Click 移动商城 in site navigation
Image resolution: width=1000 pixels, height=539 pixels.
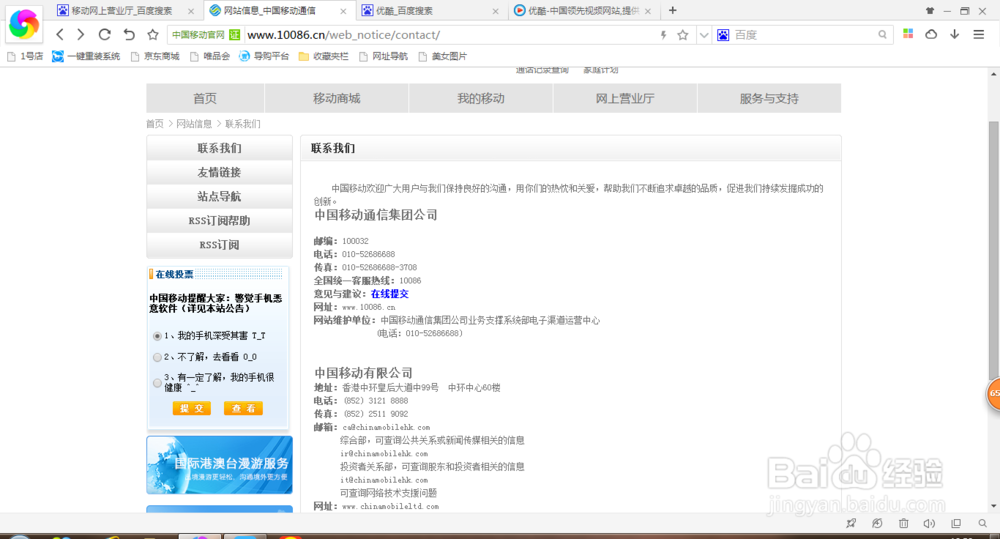(337, 98)
